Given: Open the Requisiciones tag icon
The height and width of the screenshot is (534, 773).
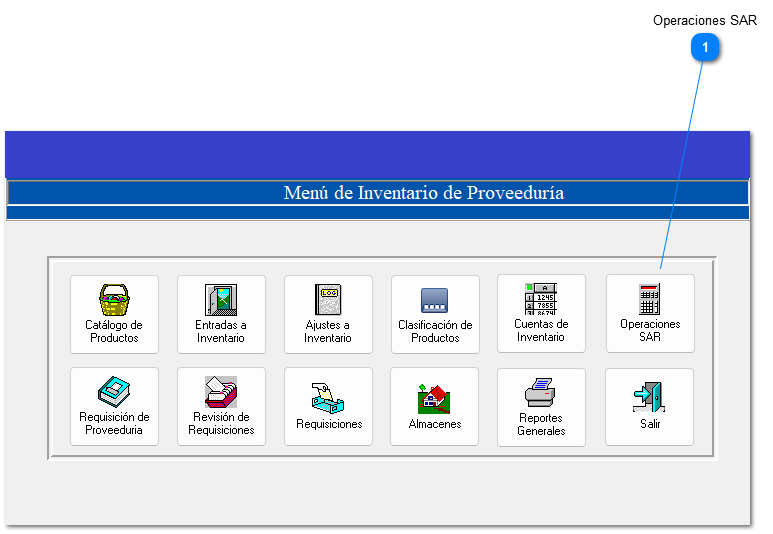Looking at the screenshot, I should pyautogui.click(x=328, y=397).
